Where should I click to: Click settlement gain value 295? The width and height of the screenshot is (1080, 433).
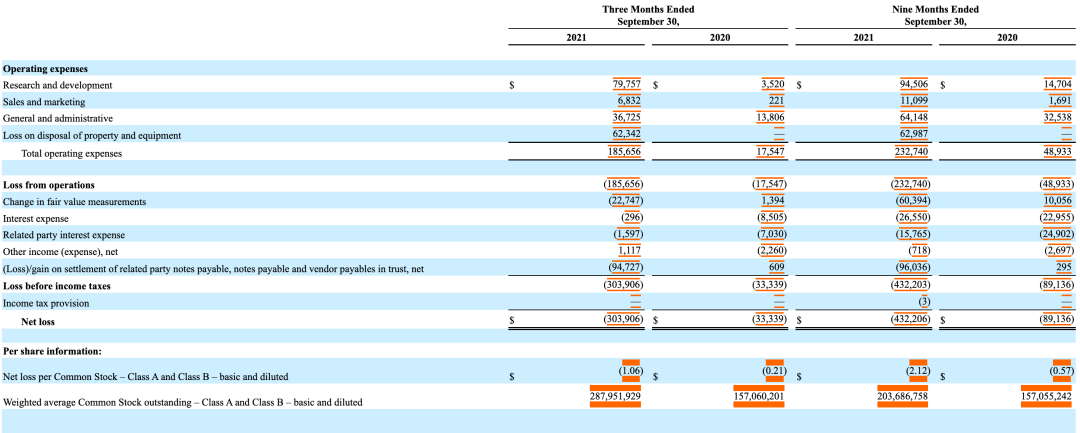click(1065, 269)
